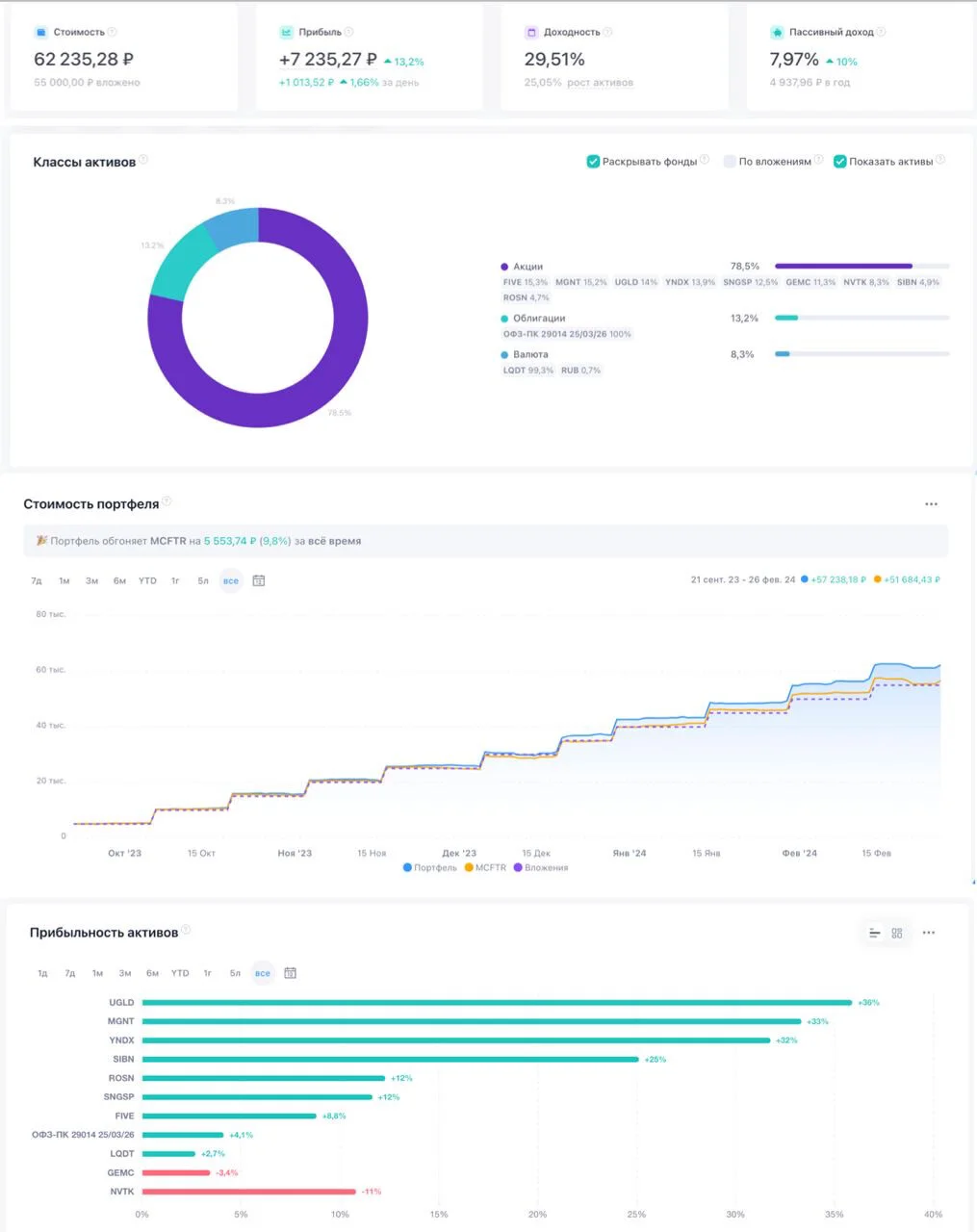Click help icon beside Стоимость портфеля title
This screenshot has height=1232, width=977.
pos(167,501)
